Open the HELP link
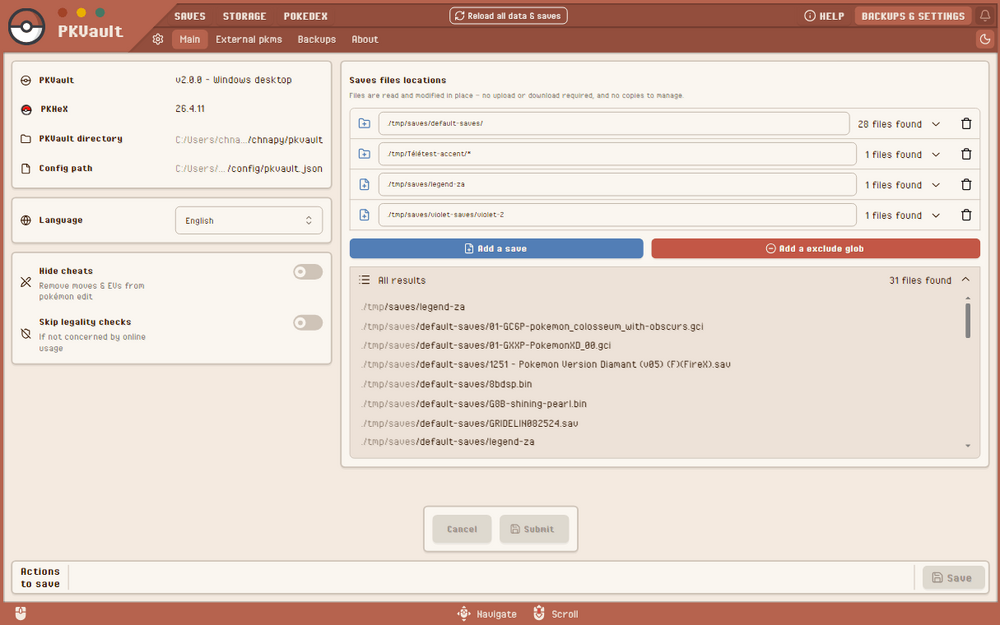Screen dimensions: 1000x625 click(x=824, y=16)
